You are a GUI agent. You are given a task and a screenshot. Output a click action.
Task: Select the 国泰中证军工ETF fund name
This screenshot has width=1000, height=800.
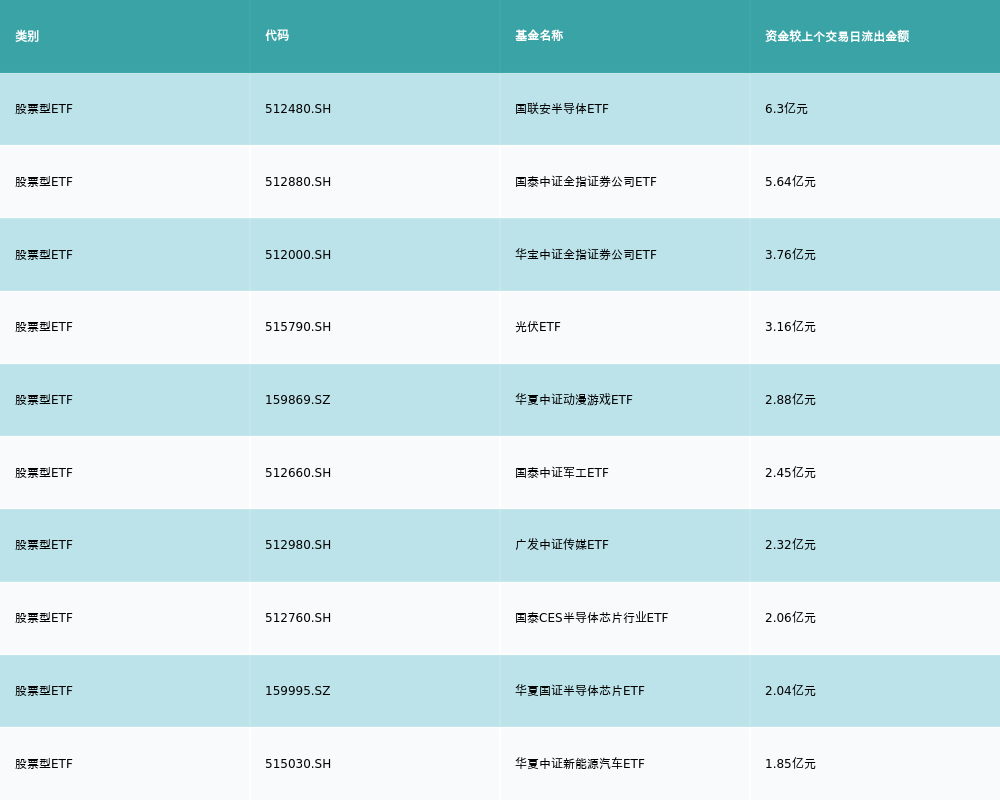[x=562, y=473]
